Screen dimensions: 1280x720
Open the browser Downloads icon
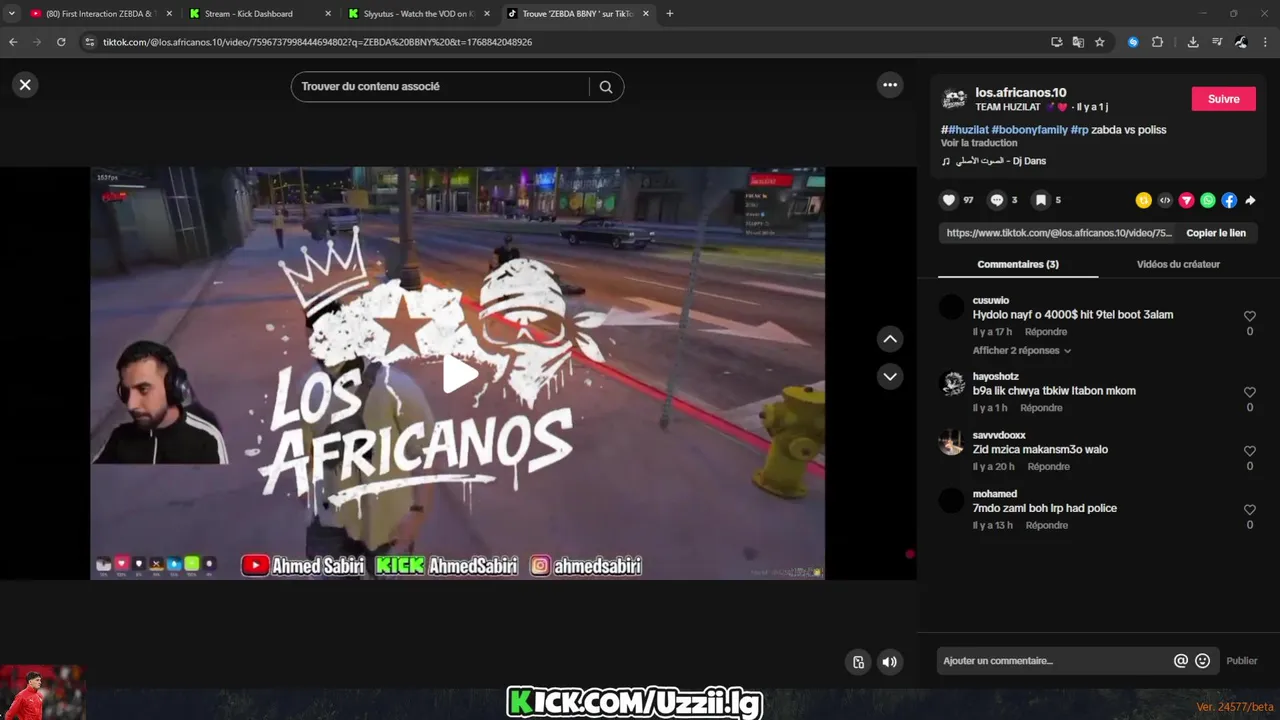[1193, 42]
